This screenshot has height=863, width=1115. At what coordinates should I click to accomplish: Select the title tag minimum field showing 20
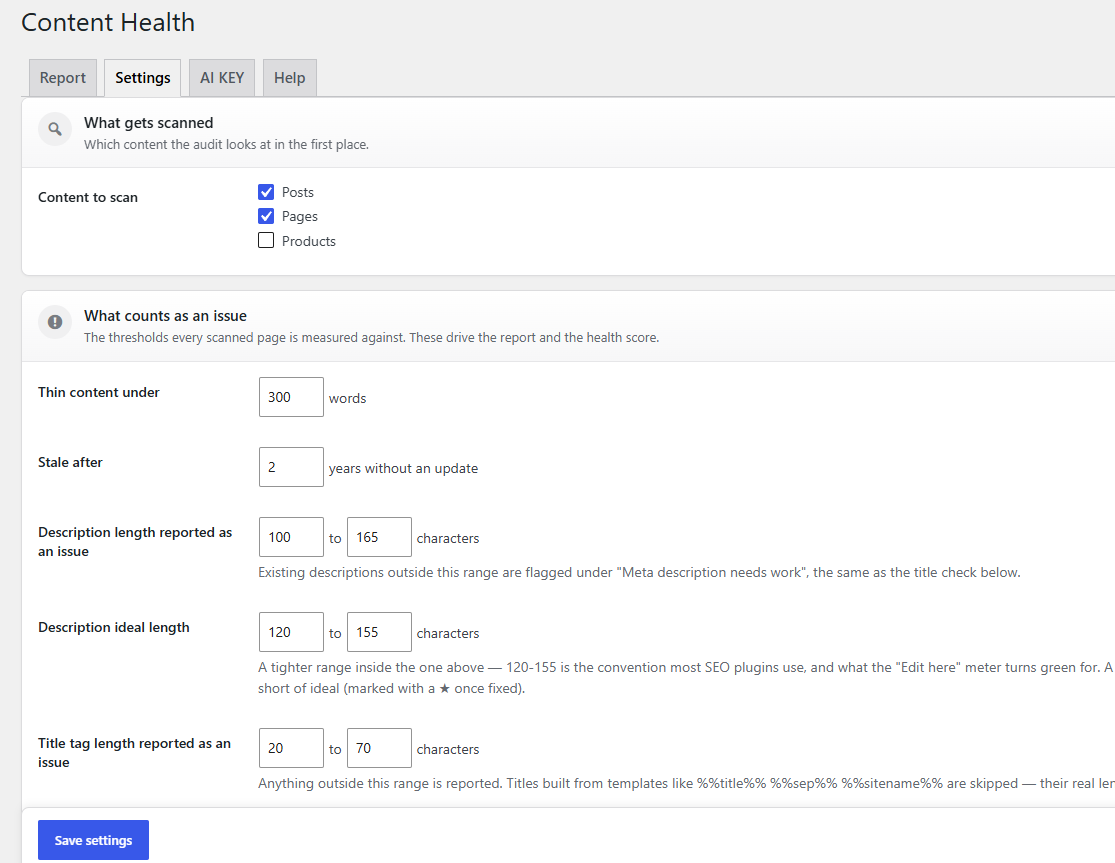tap(291, 748)
